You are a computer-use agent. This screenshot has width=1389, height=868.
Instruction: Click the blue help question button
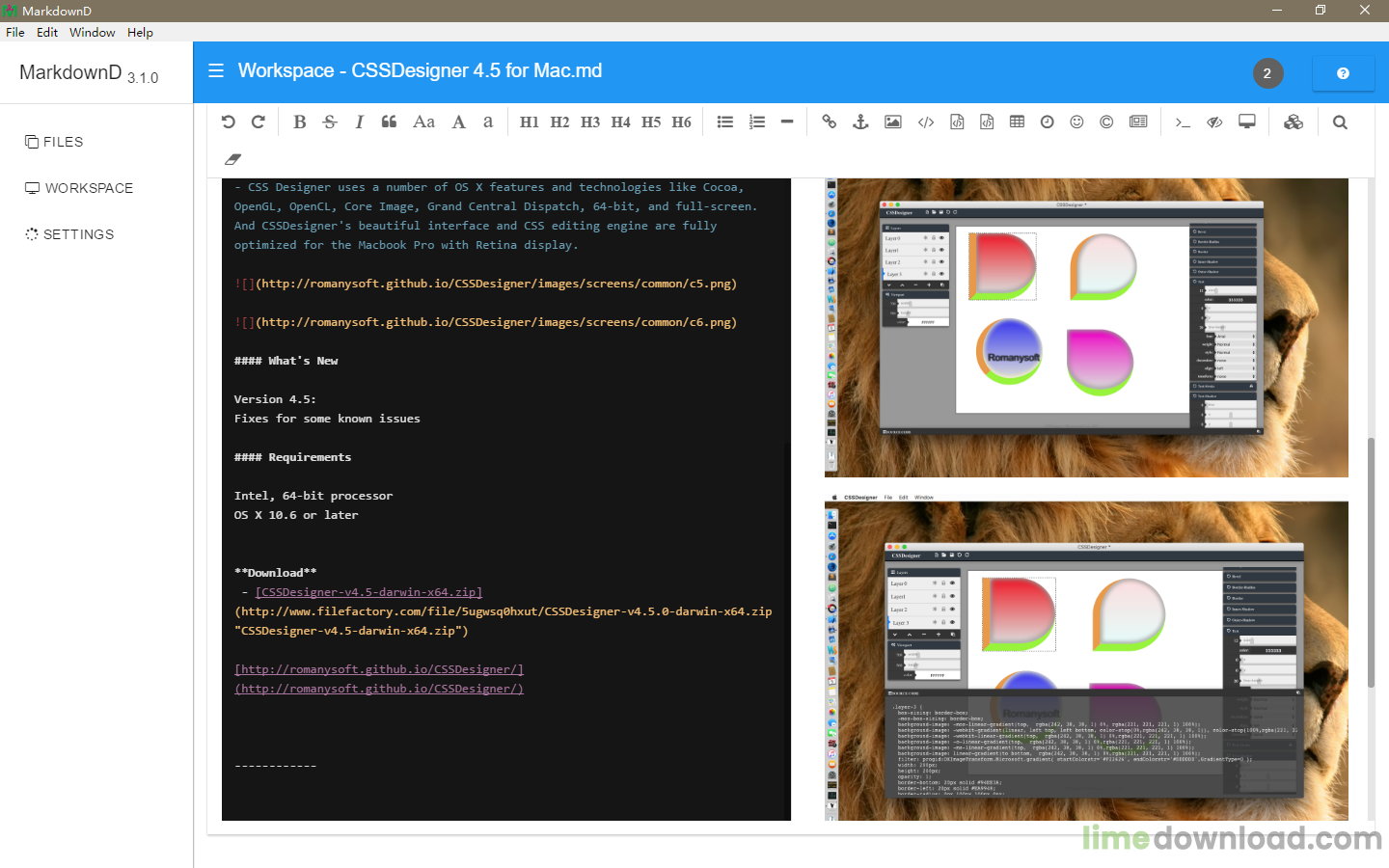pyautogui.click(x=1343, y=73)
